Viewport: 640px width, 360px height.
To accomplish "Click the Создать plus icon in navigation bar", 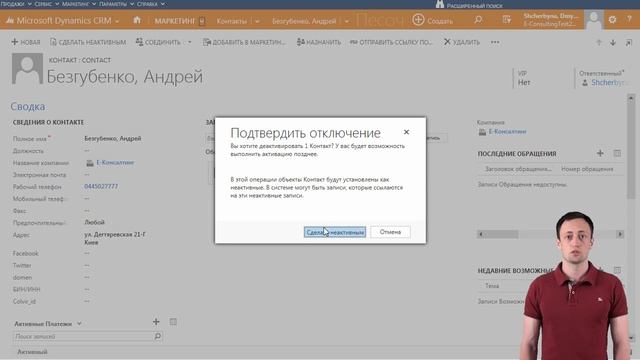I will coord(418,20).
